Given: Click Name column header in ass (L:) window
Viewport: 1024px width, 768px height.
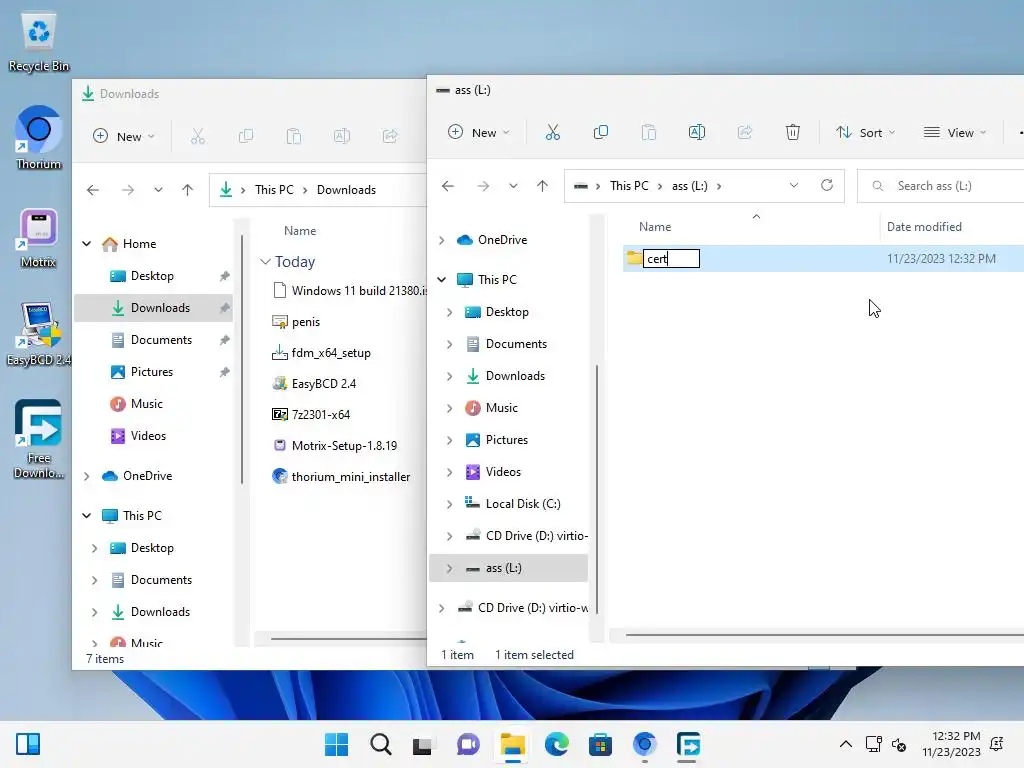Looking at the screenshot, I should tap(655, 227).
